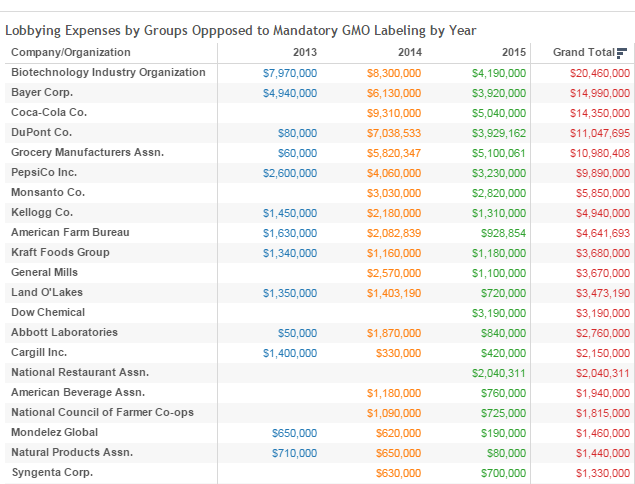Click the 2015 column header
The height and width of the screenshot is (484, 635).
pyautogui.click(x=514, y=52)
